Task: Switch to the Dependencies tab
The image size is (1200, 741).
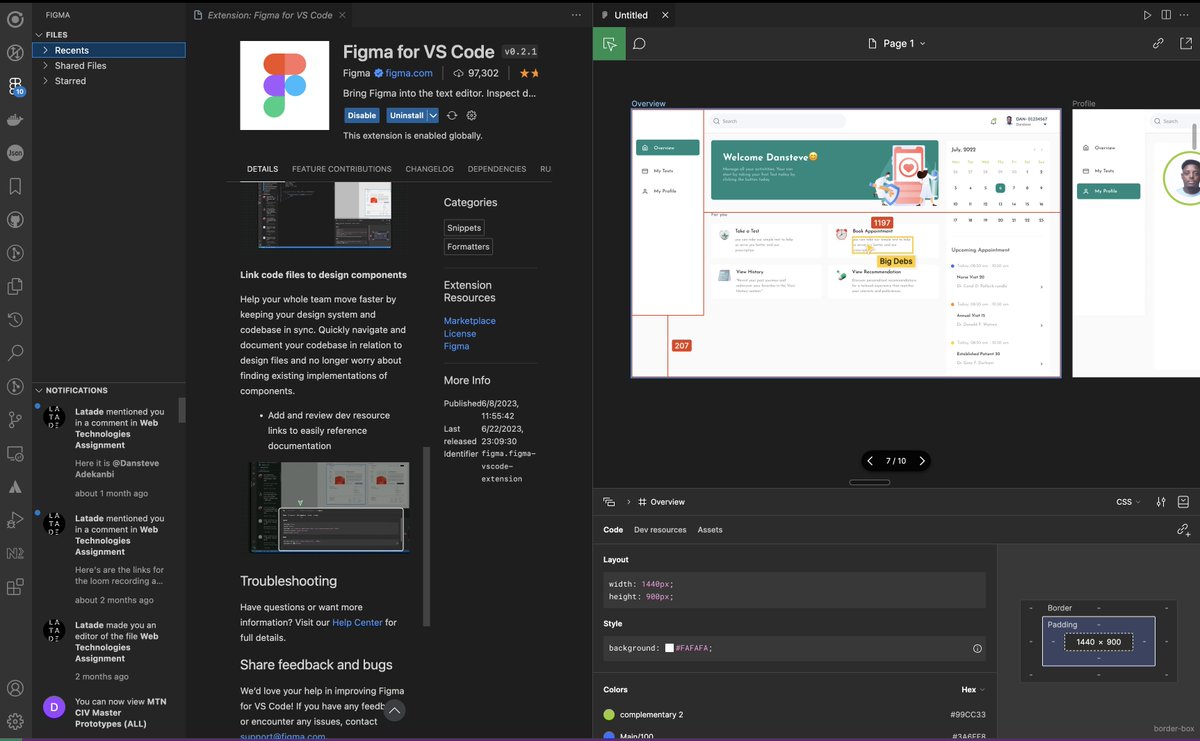Action: (497, 169)
